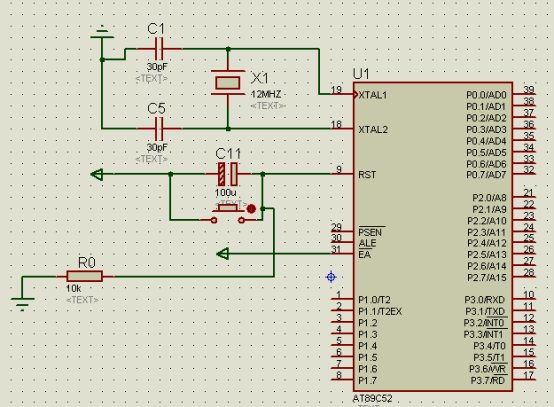554x407 pixels.
Task: Click the 30pF value under C5
Action: 157,147
